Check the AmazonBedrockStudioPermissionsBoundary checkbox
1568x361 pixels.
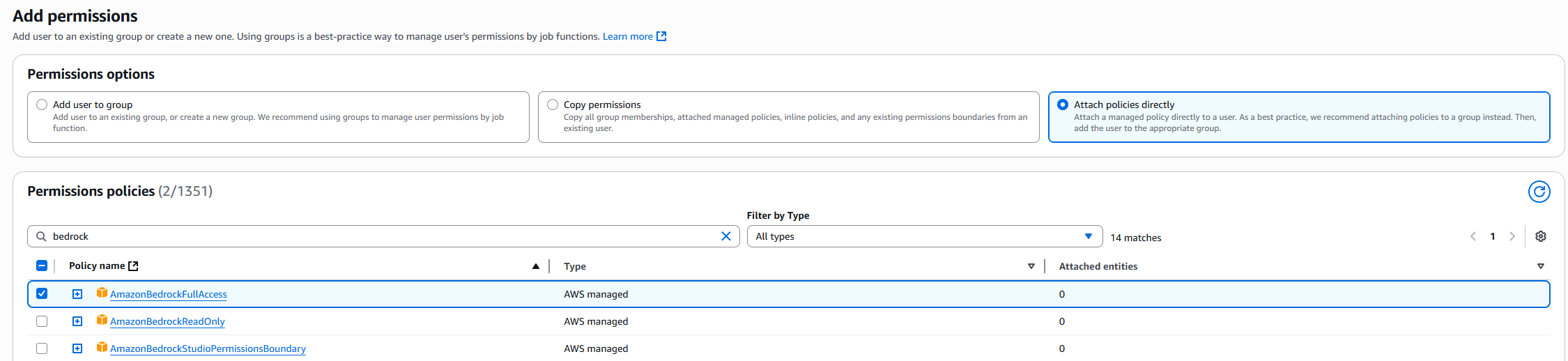42,348
